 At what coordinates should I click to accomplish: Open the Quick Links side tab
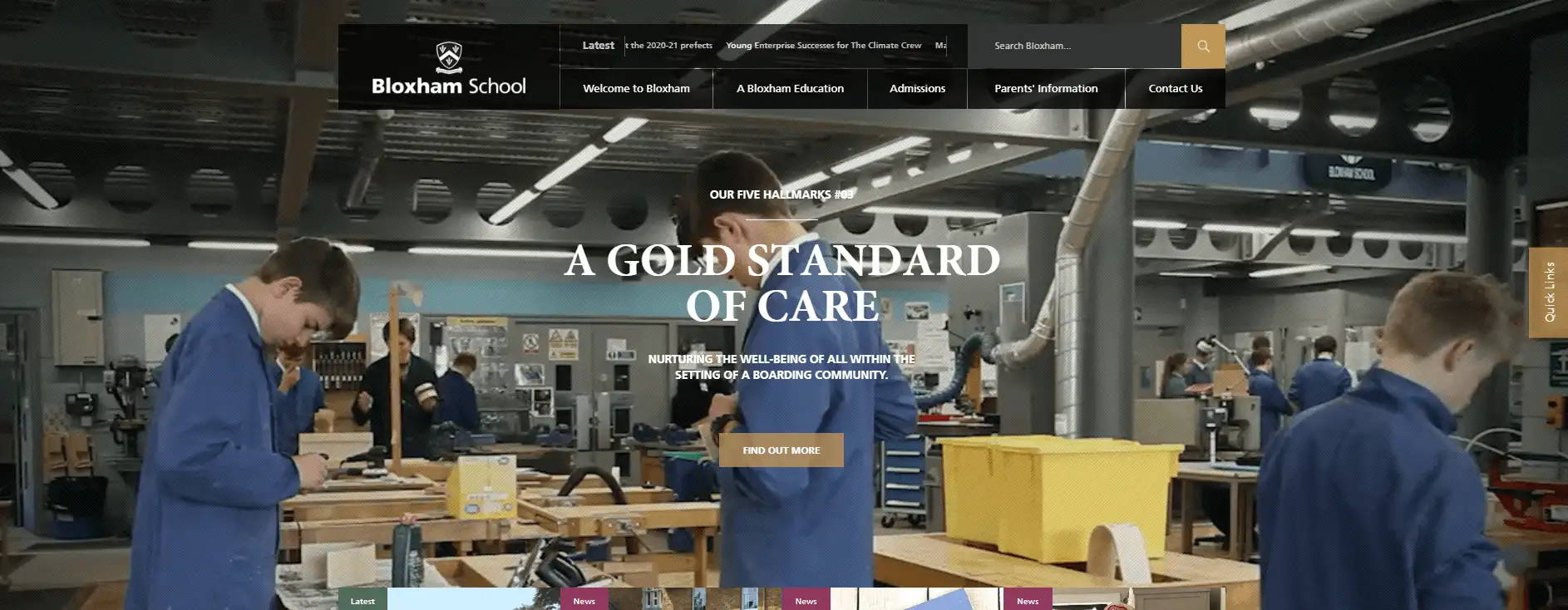pos(1548,293)
